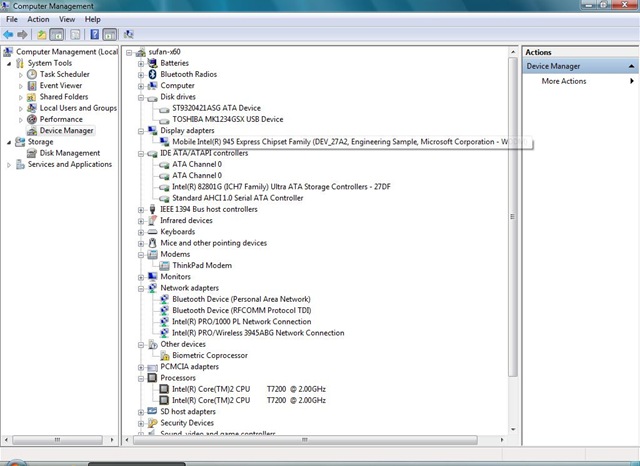Click the Disk Management icon

pyautogui.click(x=32, y=153)
